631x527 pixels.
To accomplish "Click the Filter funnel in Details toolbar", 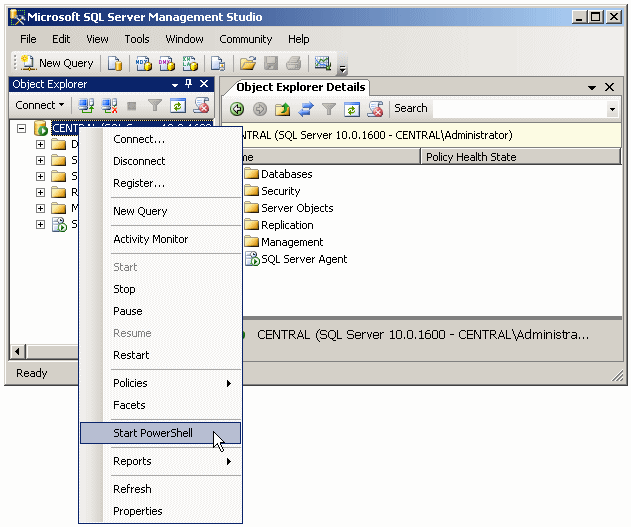I will click(x=329, y=109).
